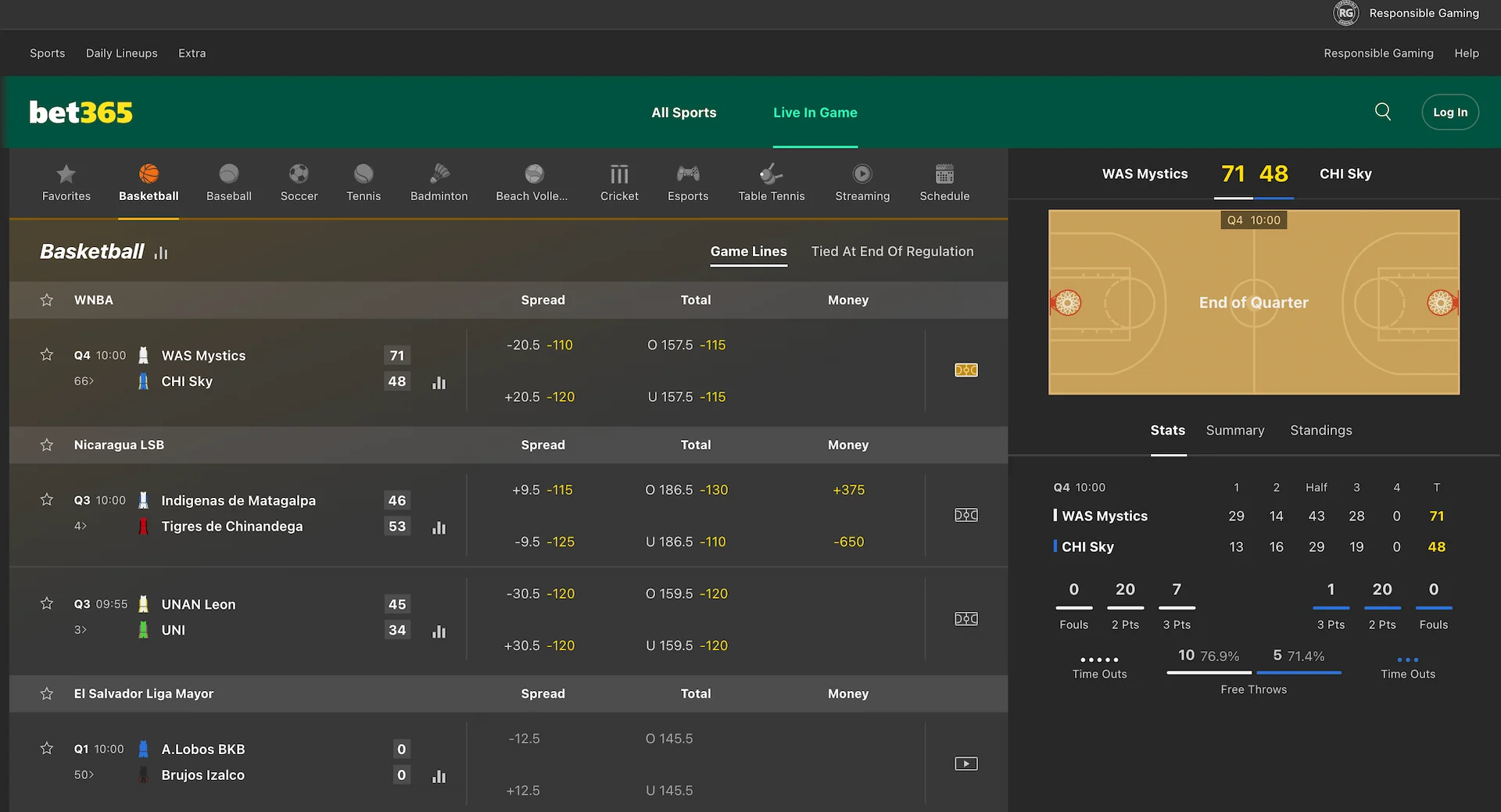
Task: Switch to All Sports tab
Action: pos(684,113)
